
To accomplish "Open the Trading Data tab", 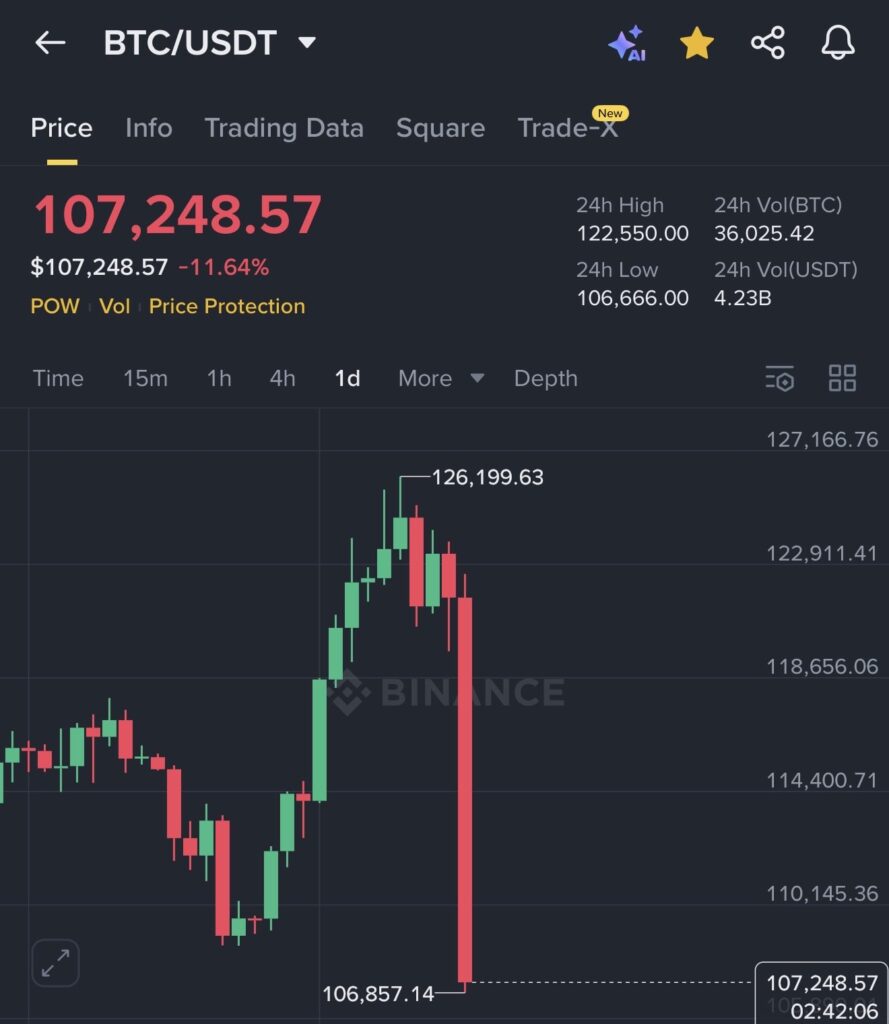I will pos(284,128).
